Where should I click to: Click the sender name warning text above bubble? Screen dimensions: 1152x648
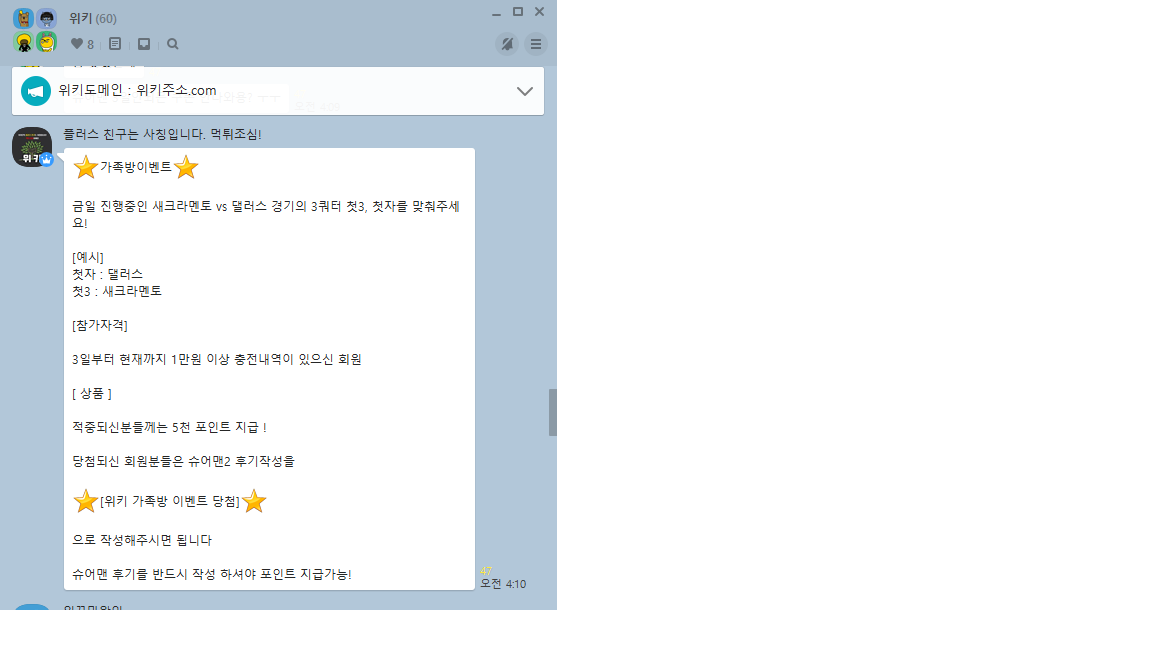tap(162, 134)
